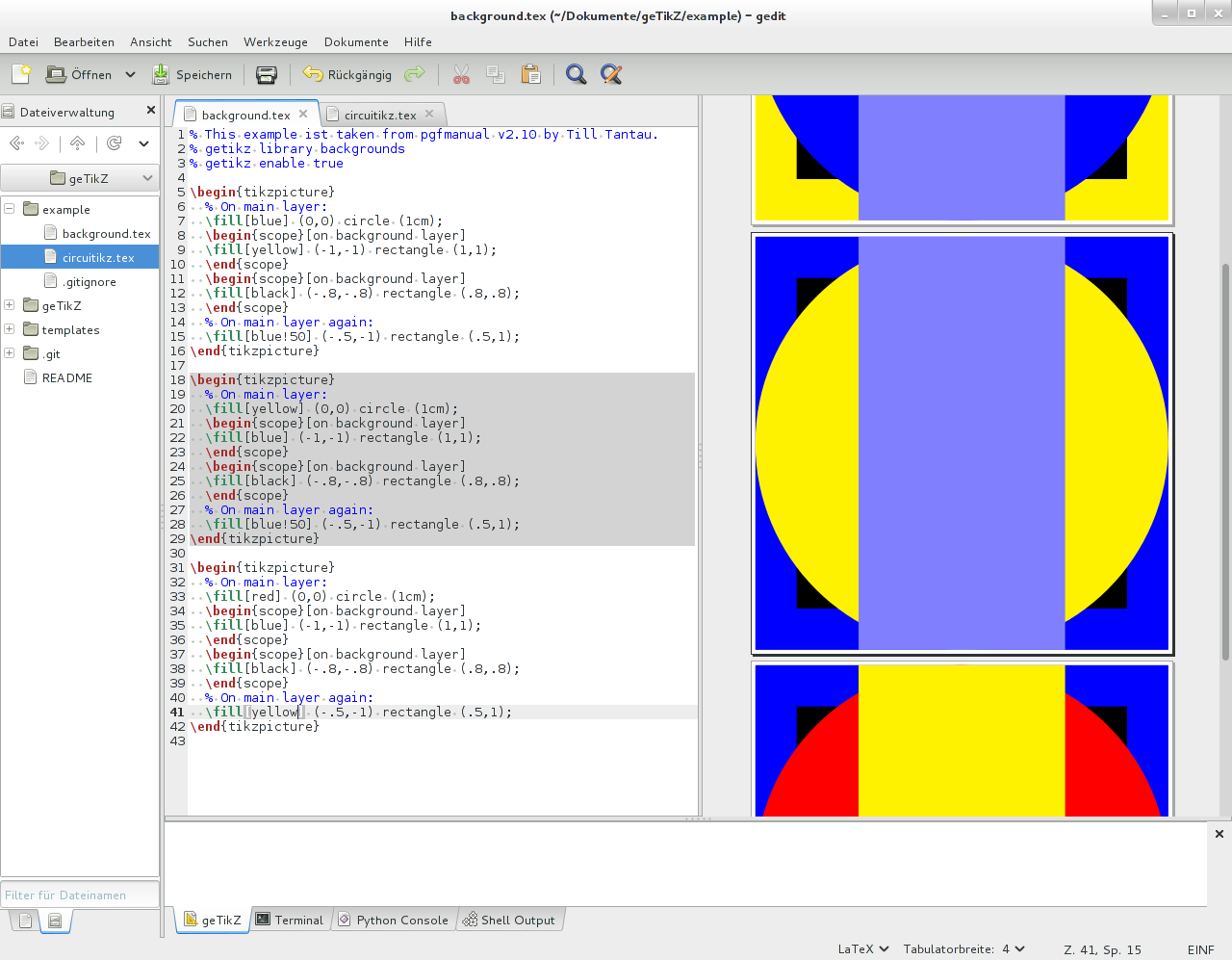Save the document with Speichern
Image resolution: width=1232 pixels, height=960 pixels.
(x=192, y=74)
